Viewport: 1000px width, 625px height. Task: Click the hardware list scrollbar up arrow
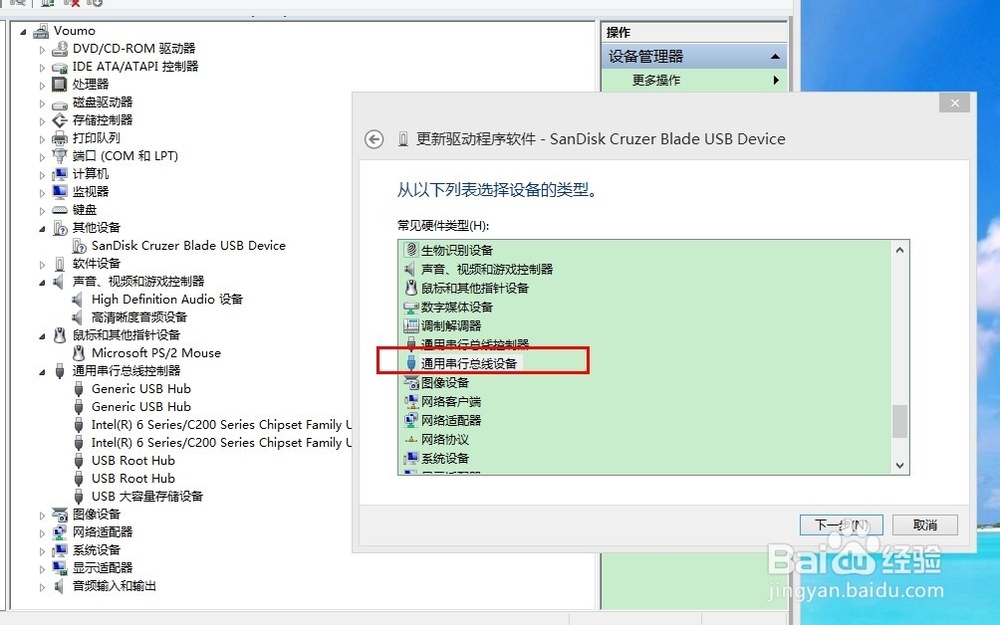[x=900, y=250]
